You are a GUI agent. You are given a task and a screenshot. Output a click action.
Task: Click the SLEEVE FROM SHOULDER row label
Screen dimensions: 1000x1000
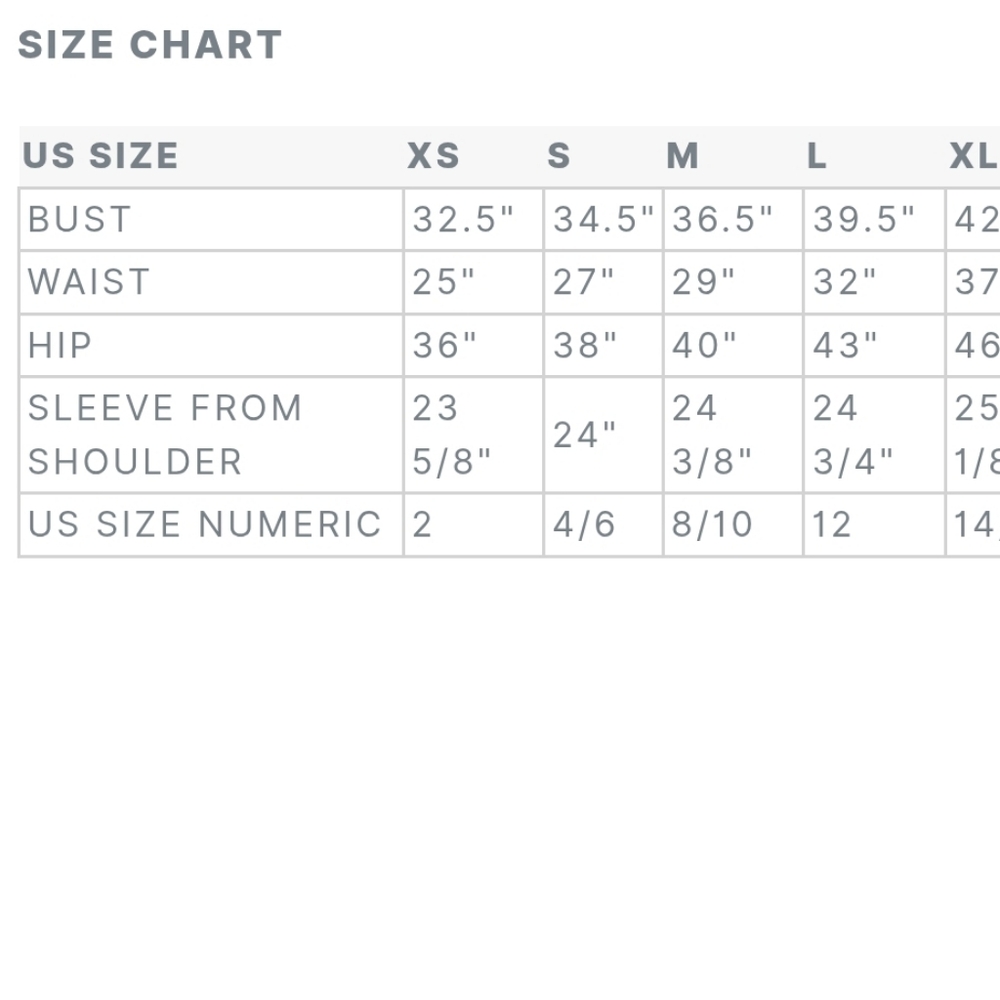pos(165,435)
